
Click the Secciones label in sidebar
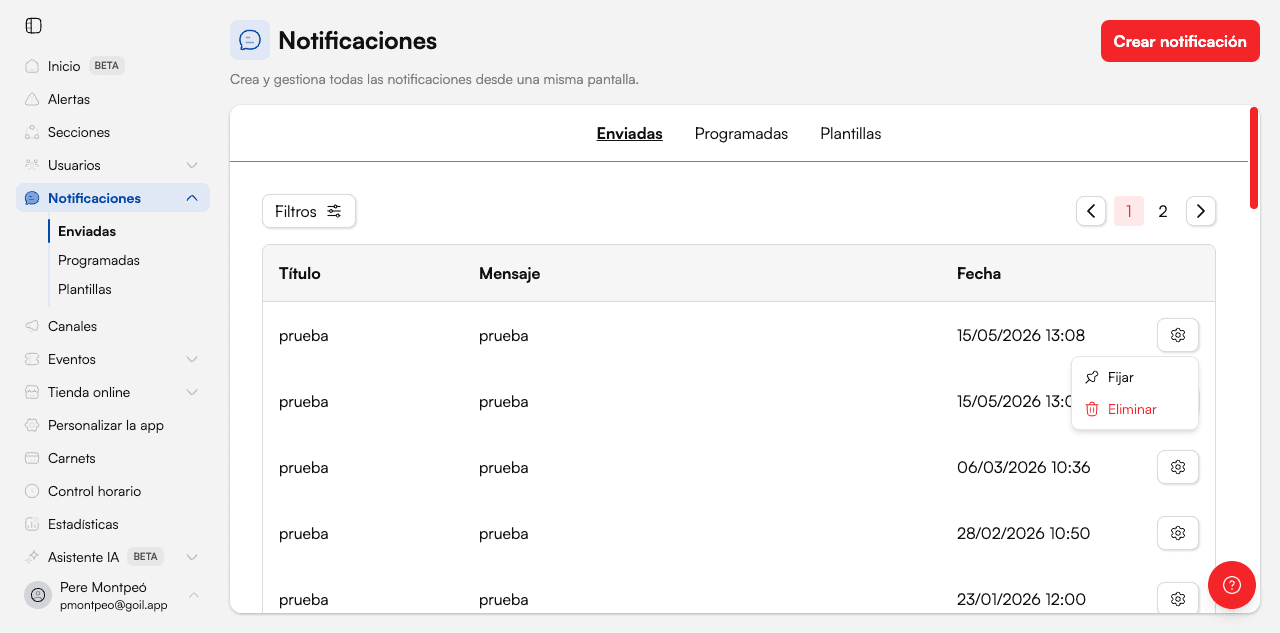79,132
